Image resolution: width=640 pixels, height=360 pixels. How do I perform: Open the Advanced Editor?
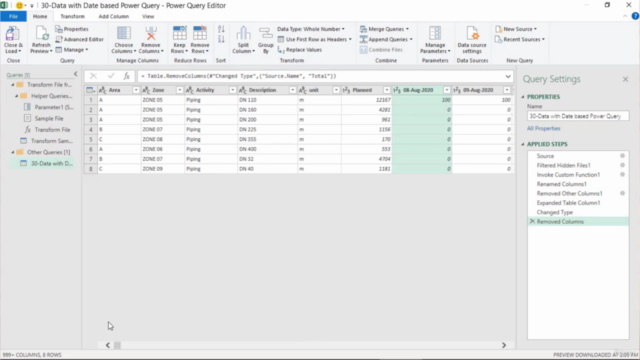[x=80, y=39]
